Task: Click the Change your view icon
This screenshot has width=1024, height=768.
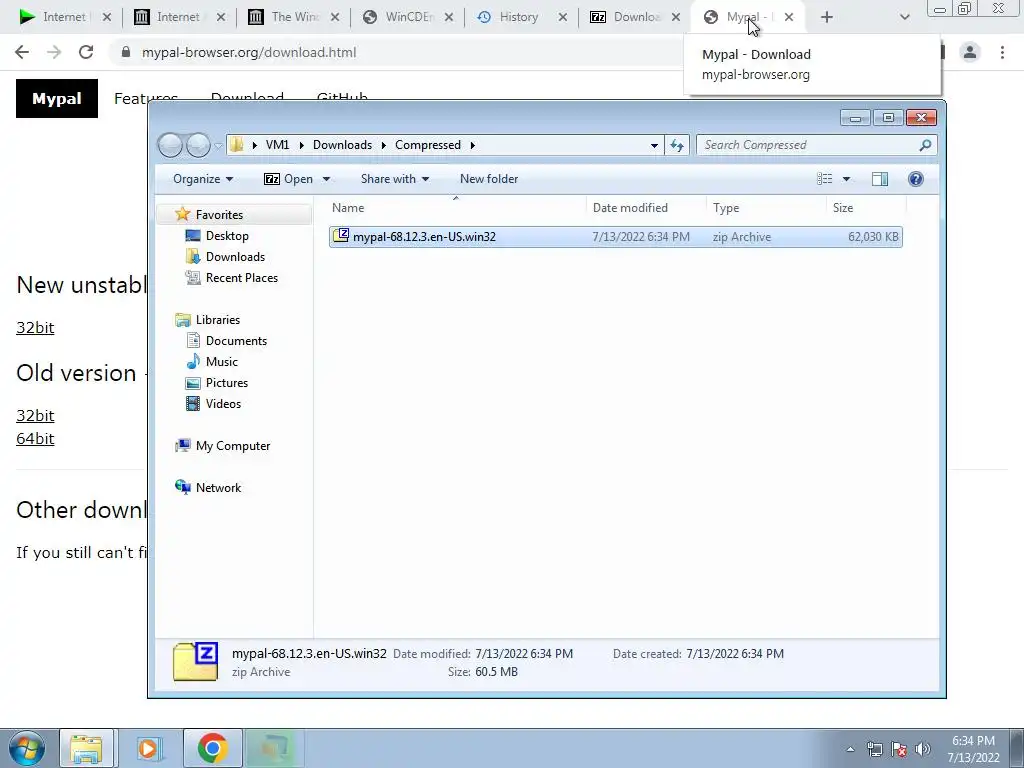Action: pos(825,179)
